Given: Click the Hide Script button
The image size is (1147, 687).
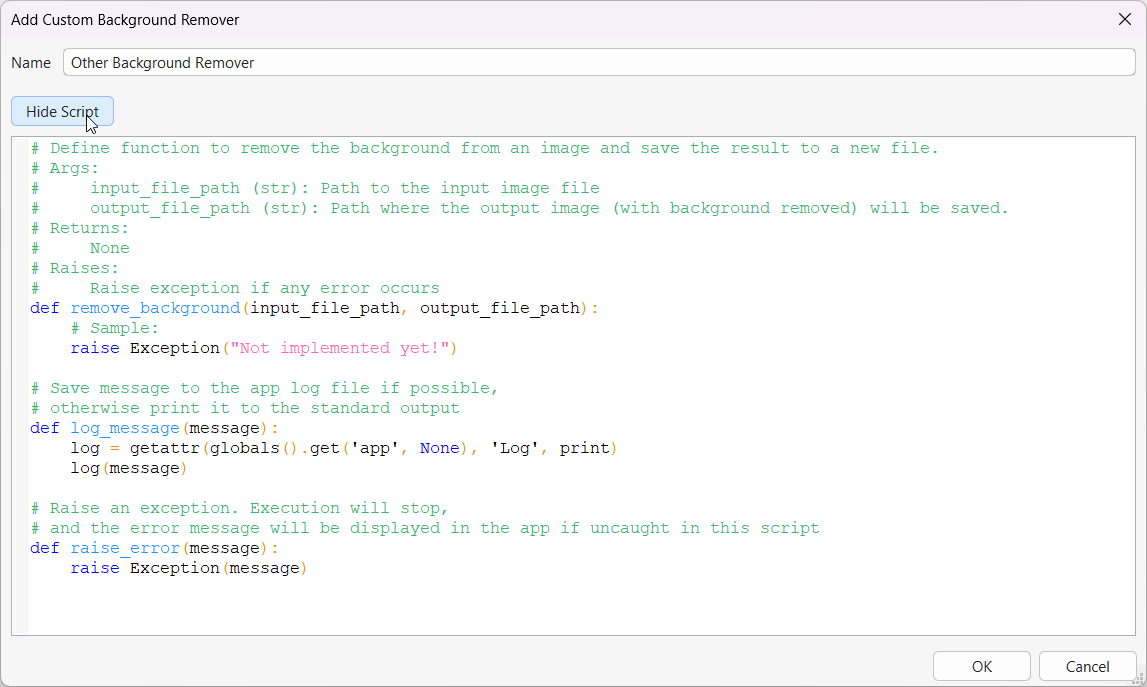Looking at the screenshot, I should 62,112.
